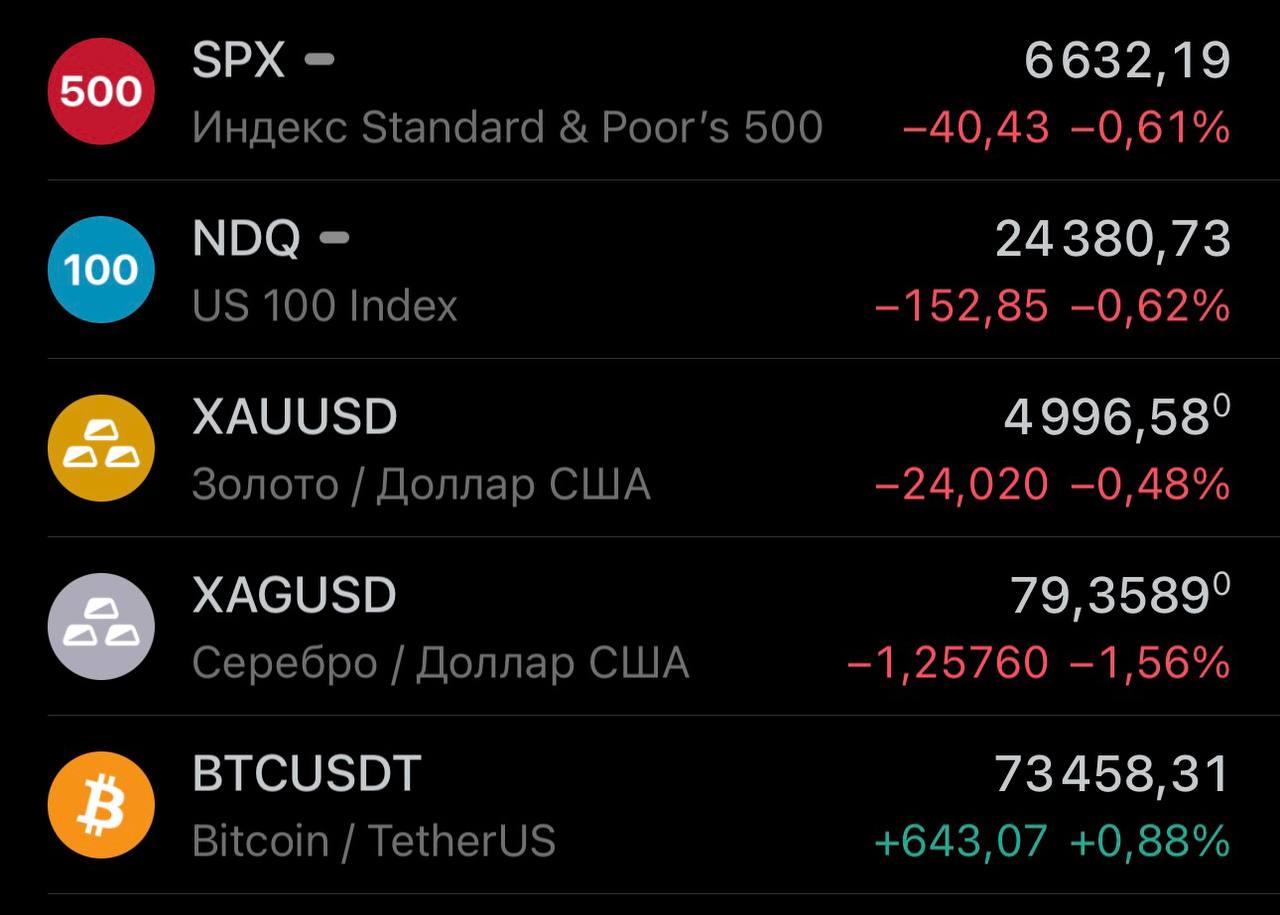Open the BTCUSDT ticker name
The height and width of the screenshot is (915, 1280).
pyautogui.click(x=307, y=774)
